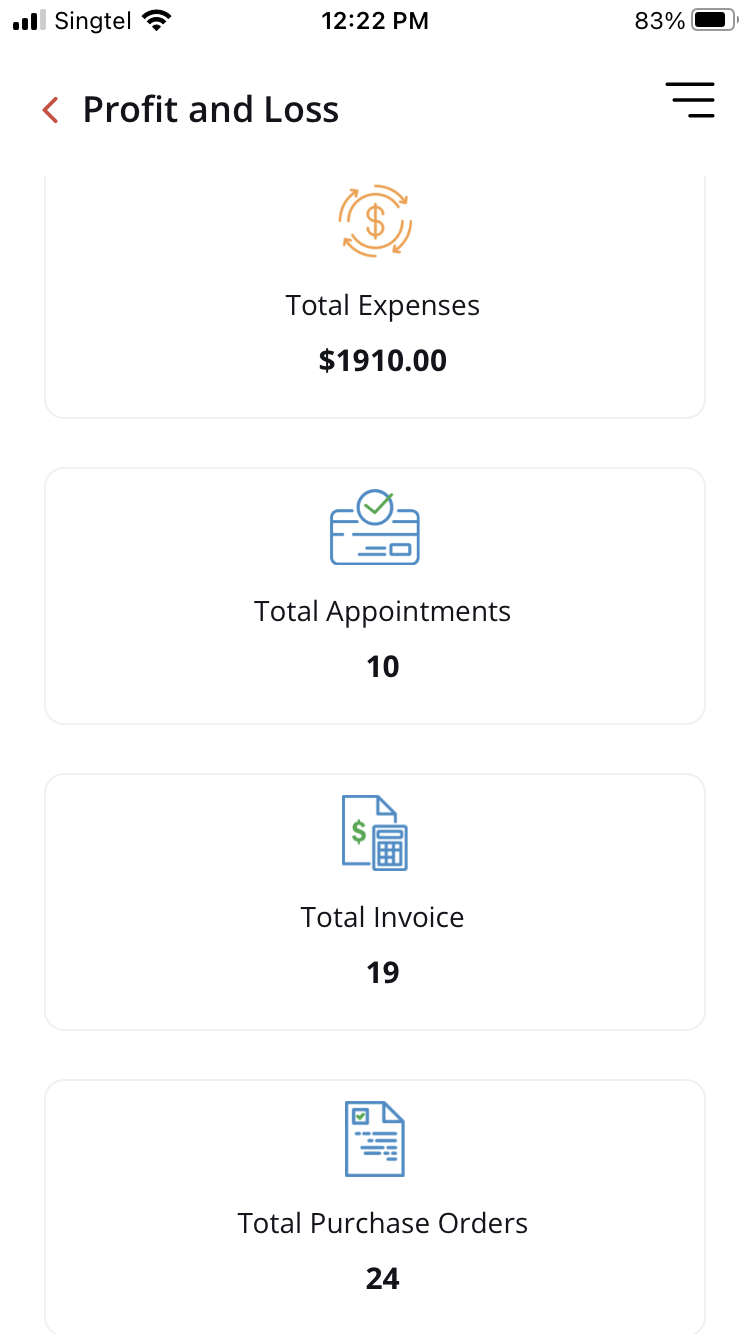Tap the Wi-Fi status icon

coord(157,20)
